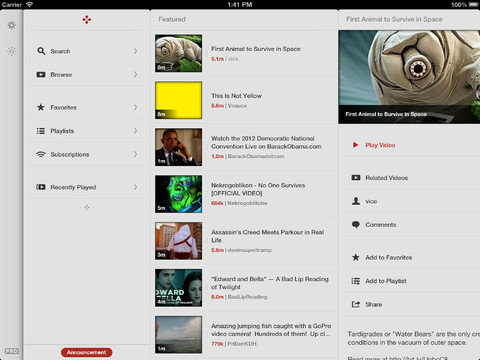
Task: Select 'Nekrogoblikon - No One Survives' title
Action: [258, 189]
